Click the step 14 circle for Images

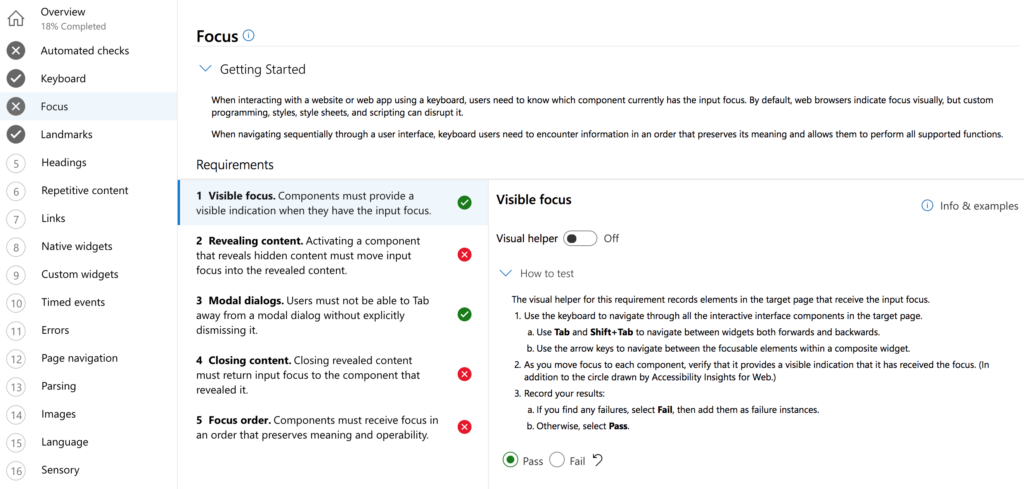(16, 415)
